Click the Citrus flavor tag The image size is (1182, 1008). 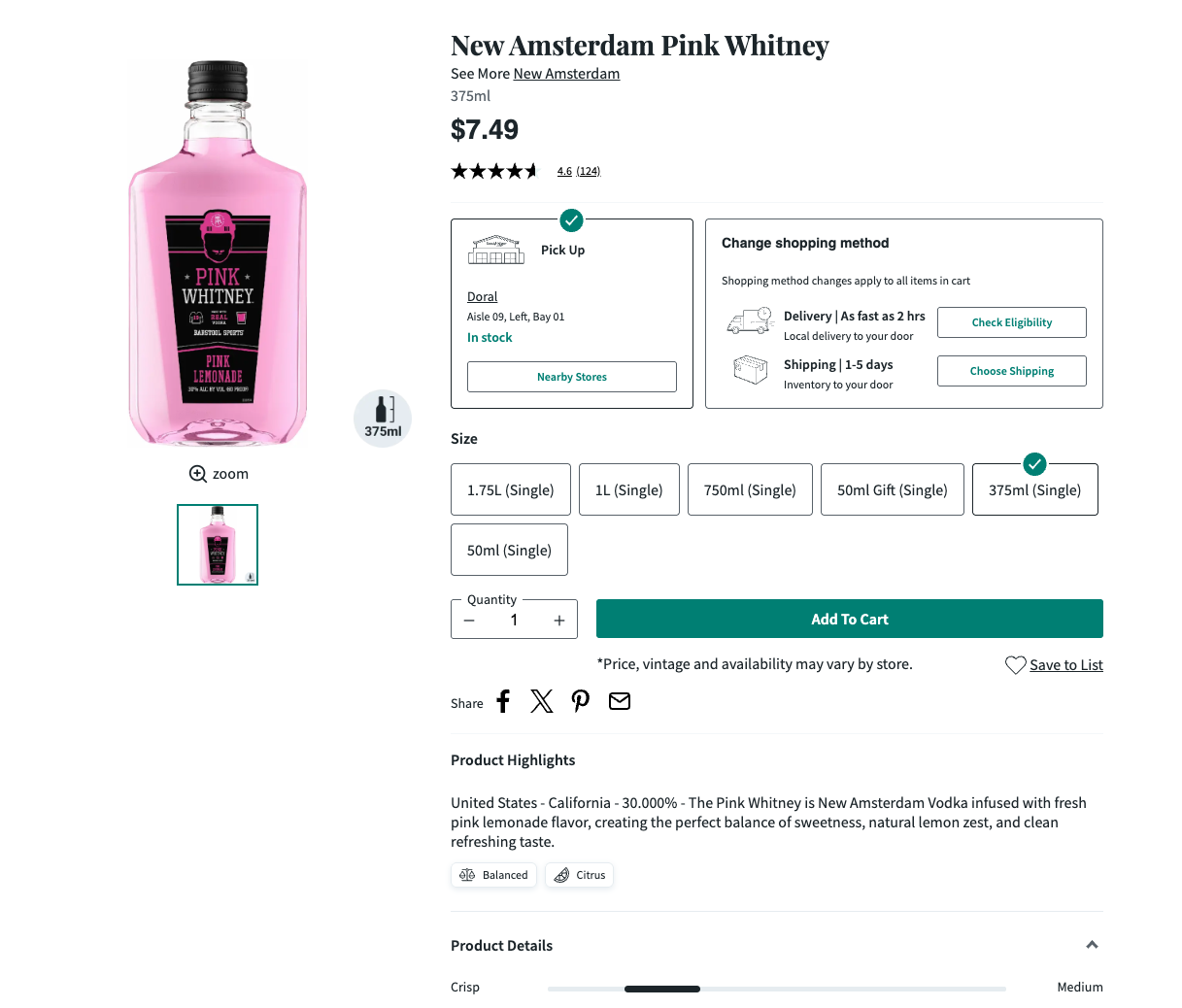click(x=580, y=875)
